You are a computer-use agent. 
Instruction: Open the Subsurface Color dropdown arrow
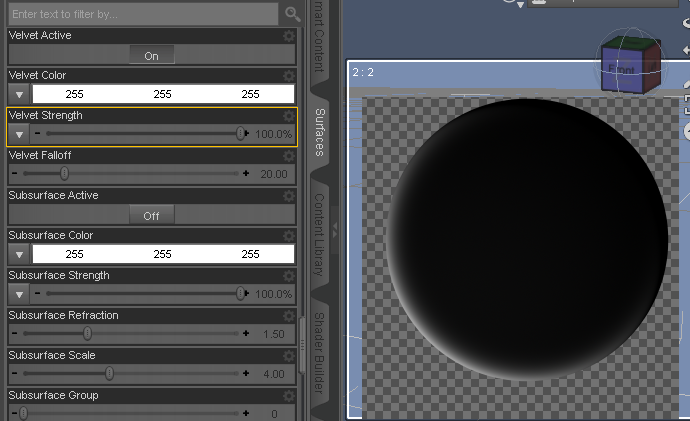pyautogui.click(x=19, y=254)
